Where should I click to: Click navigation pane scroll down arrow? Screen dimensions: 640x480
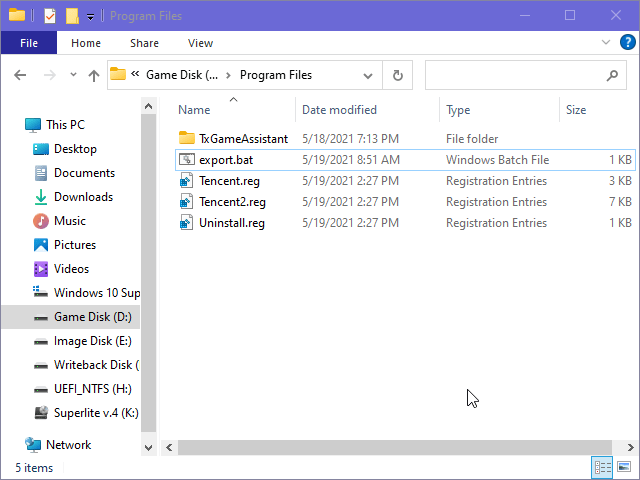[148, 448]
